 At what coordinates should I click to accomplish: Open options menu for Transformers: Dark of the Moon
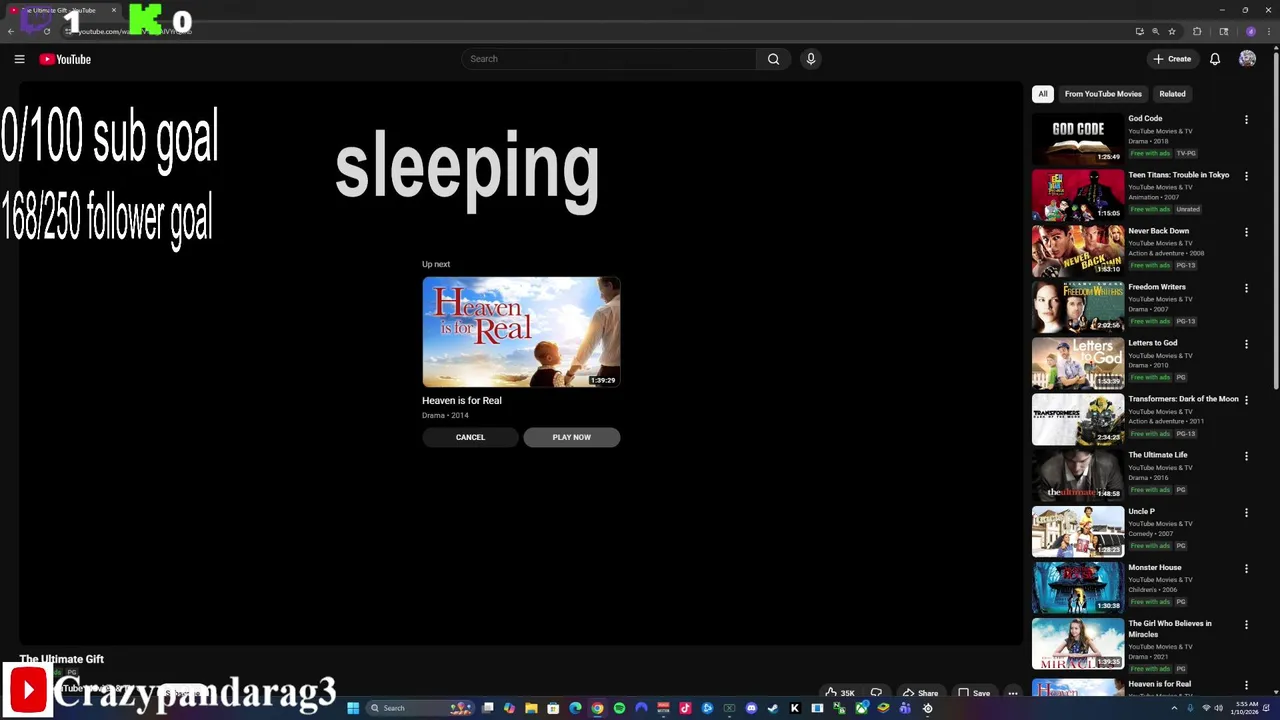pos(1246,399)
